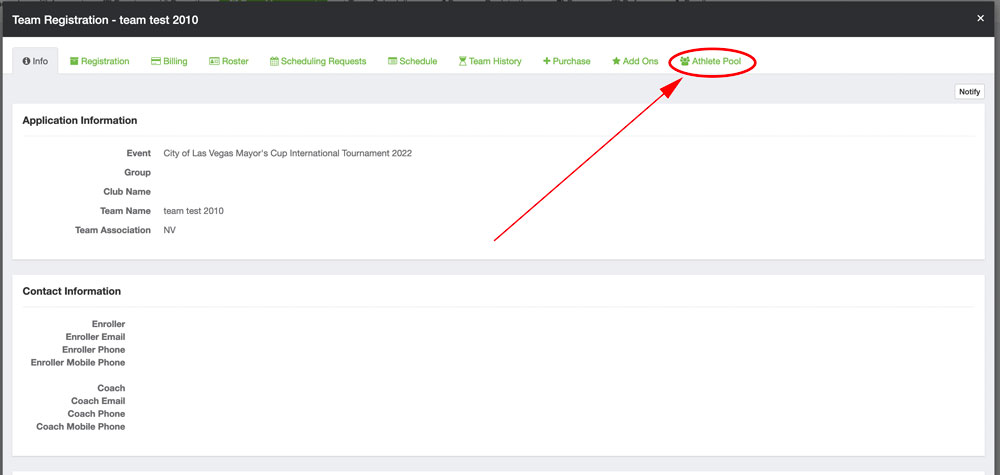Viewport: 1000px width, 475px height.
Task: Click the people group icon beside Athlete Pool
Action: [684, 62]
